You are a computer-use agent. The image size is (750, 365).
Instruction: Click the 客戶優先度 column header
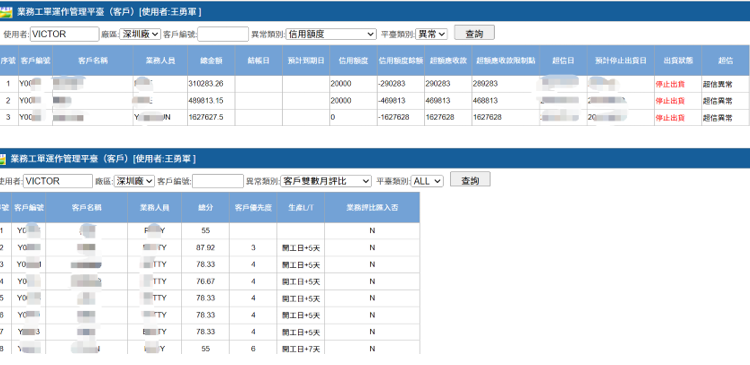click(x=253, y=208)
